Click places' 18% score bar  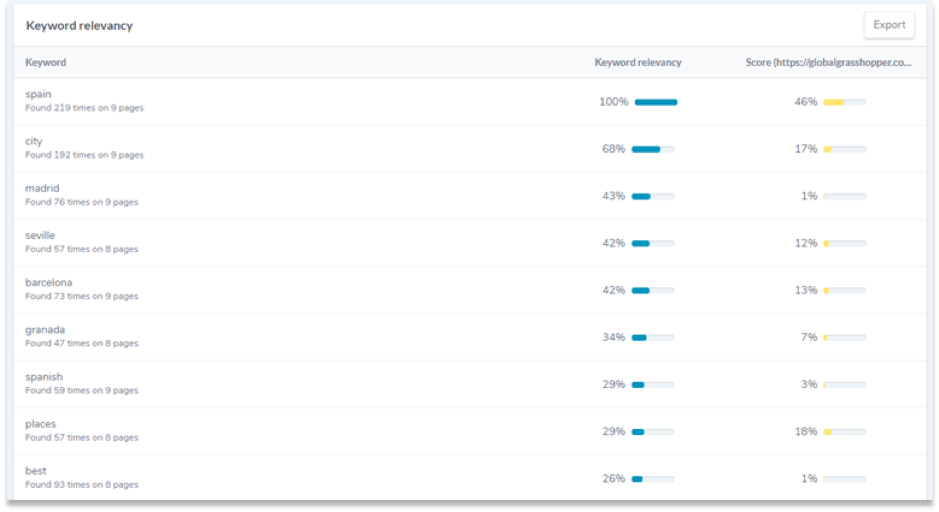pyautogui.click(x=844, y=432)
